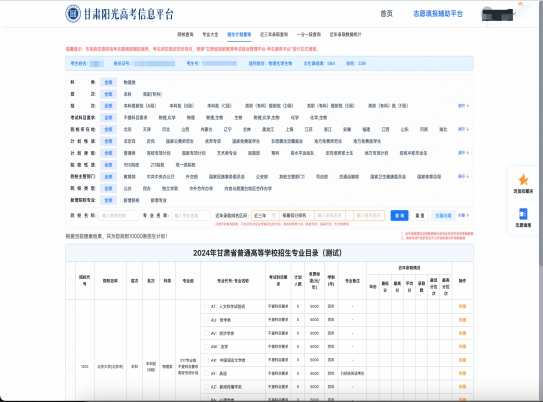This screenshot has height=402, width=543.
Task: Click the 院校名称 input field
Action: click(x=118, y=216)
